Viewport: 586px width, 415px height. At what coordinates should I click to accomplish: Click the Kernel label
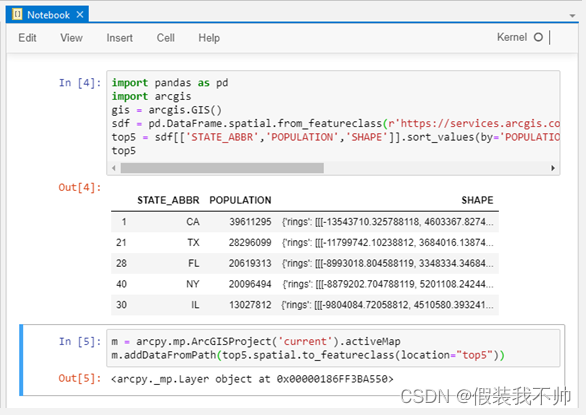pos(512,37)
